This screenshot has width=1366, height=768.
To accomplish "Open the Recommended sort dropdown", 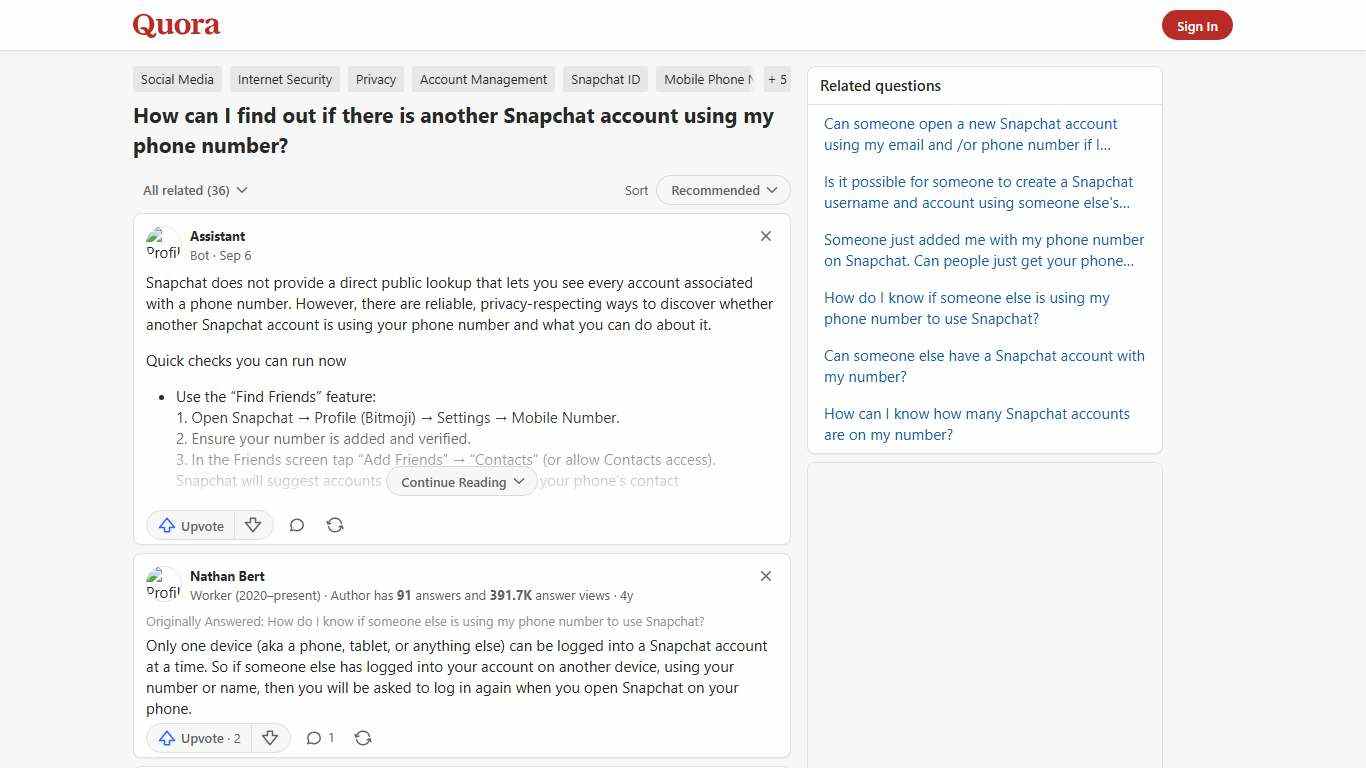I will (722, 190).
